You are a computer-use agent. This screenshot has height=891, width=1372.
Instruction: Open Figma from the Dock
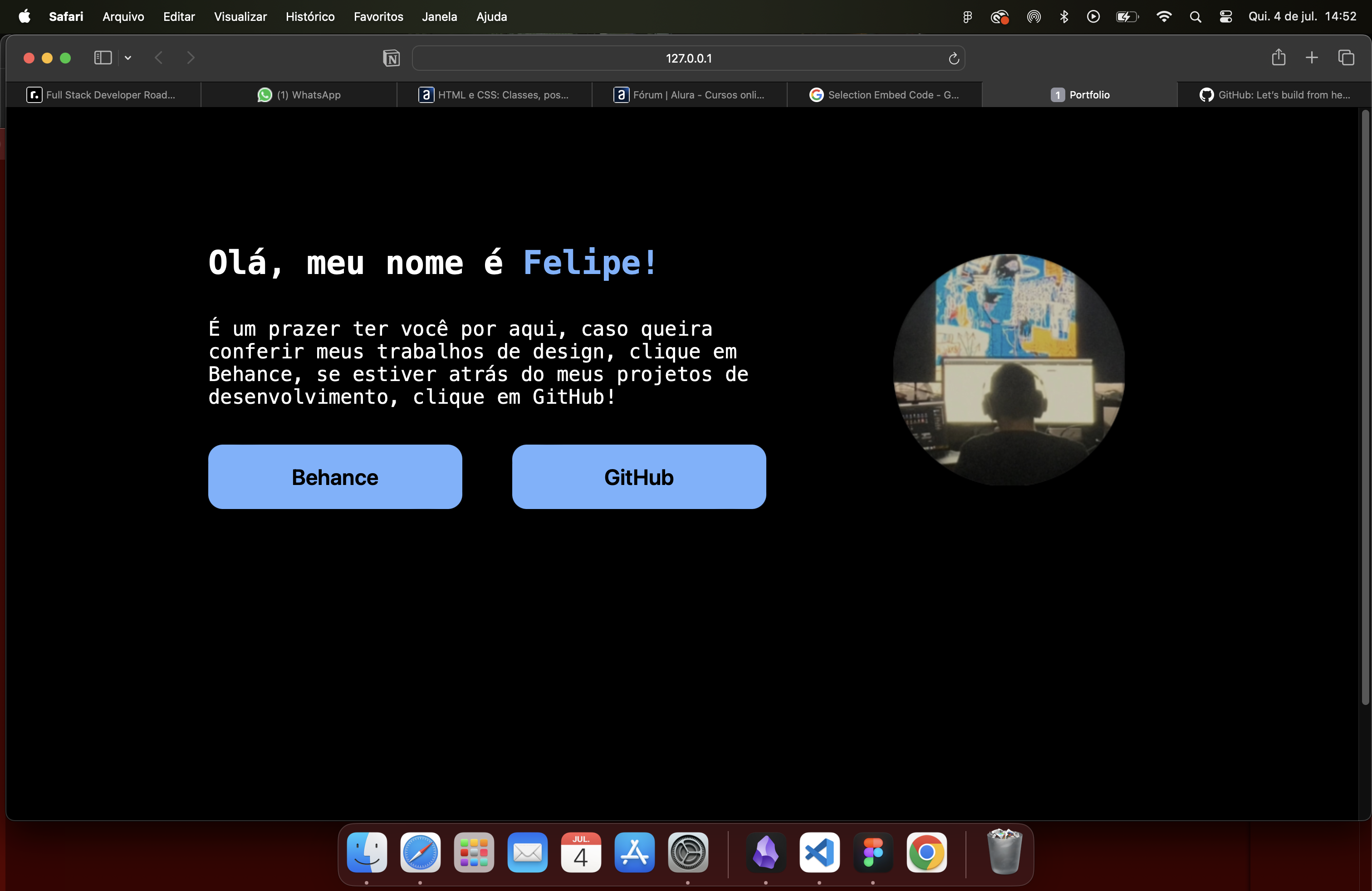(873, 852)
